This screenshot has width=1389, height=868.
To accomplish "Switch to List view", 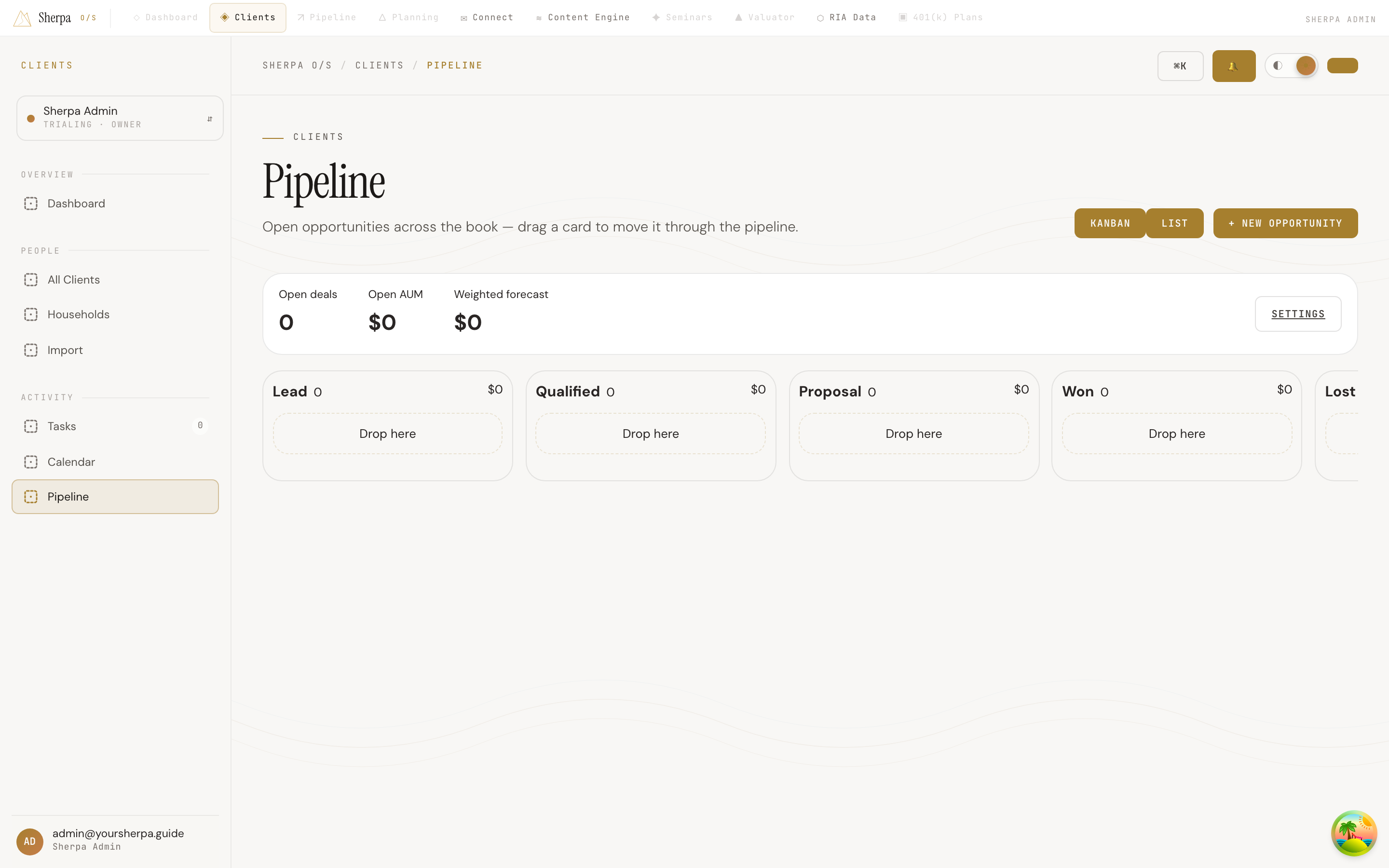I will pos(1175,223).
